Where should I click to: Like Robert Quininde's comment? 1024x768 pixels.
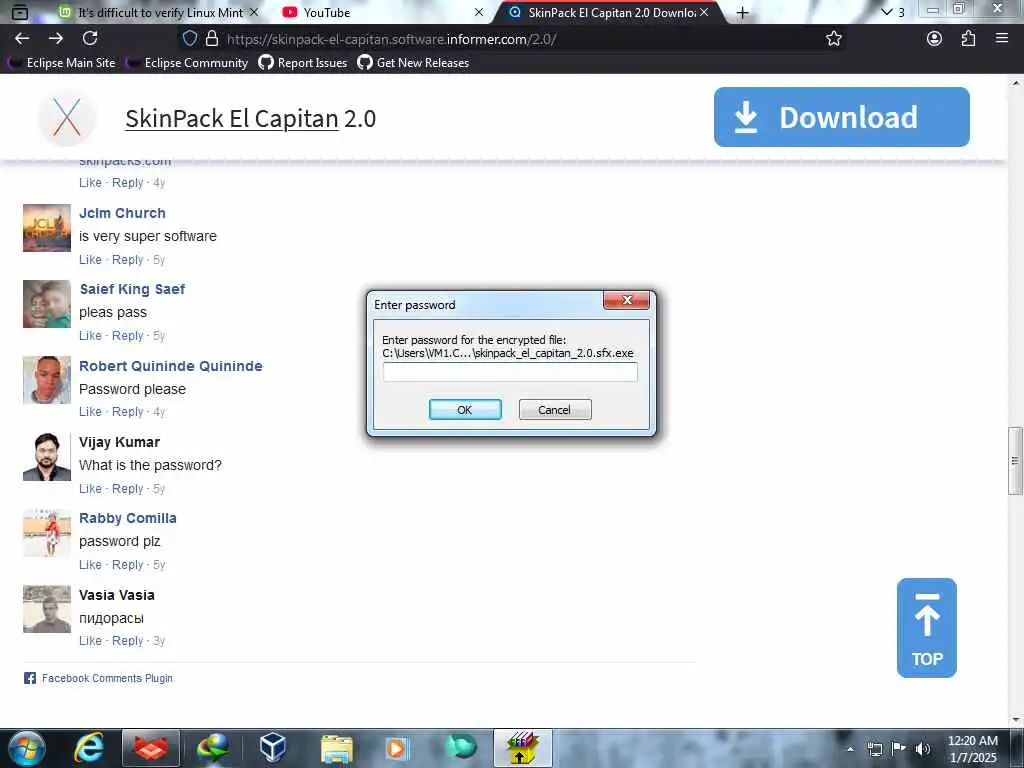tap(90, 411)
